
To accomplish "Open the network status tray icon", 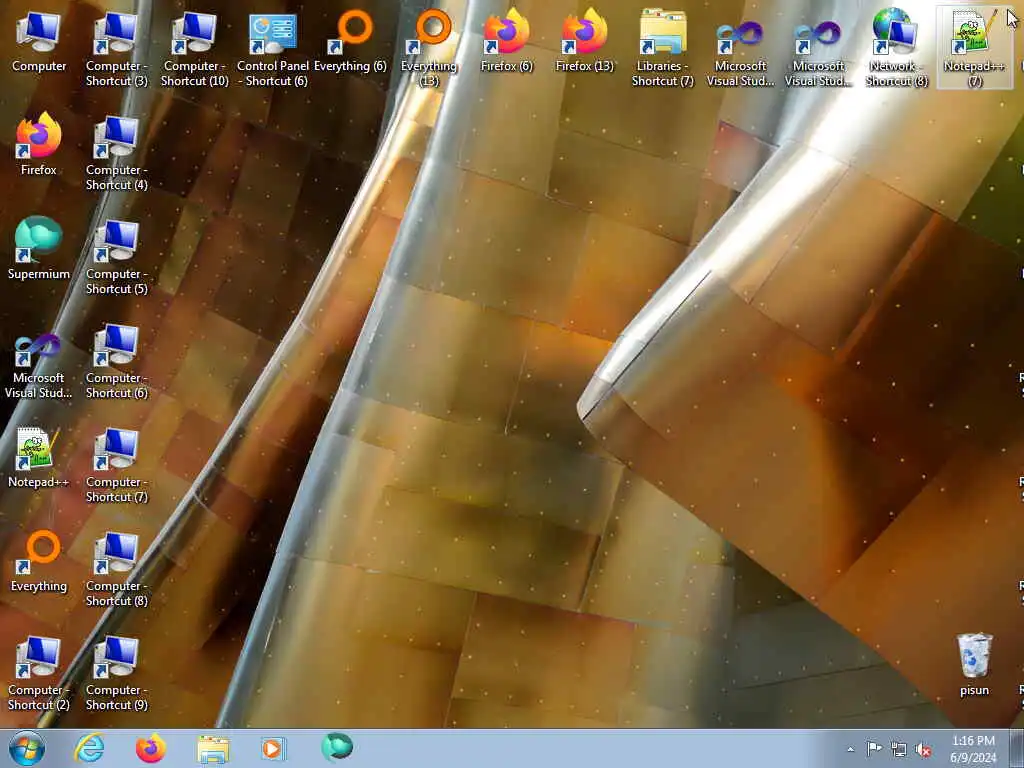I will (x=899, y=749).
